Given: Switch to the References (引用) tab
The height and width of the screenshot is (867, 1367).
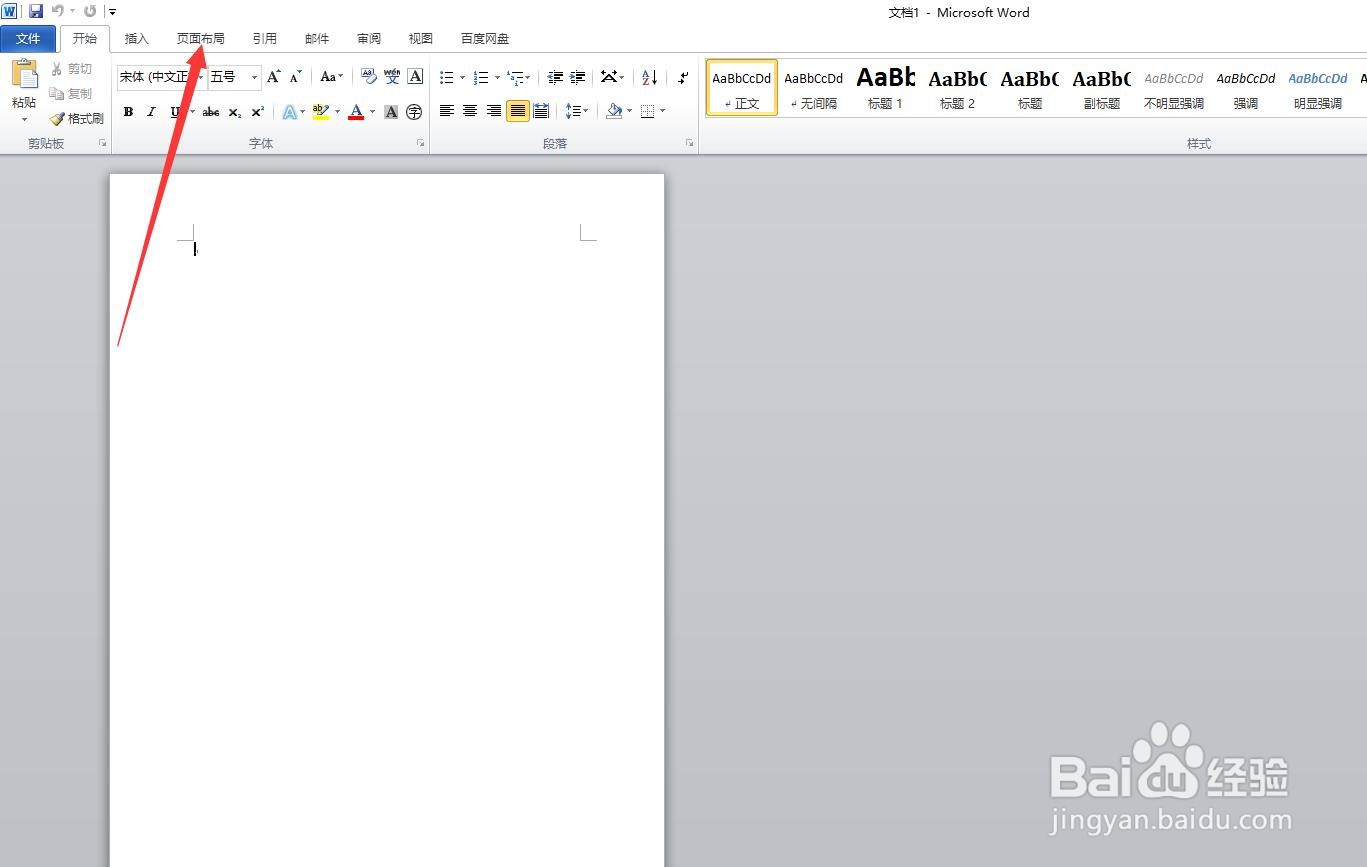Looking at the screenshot, I should click(264, 39).
